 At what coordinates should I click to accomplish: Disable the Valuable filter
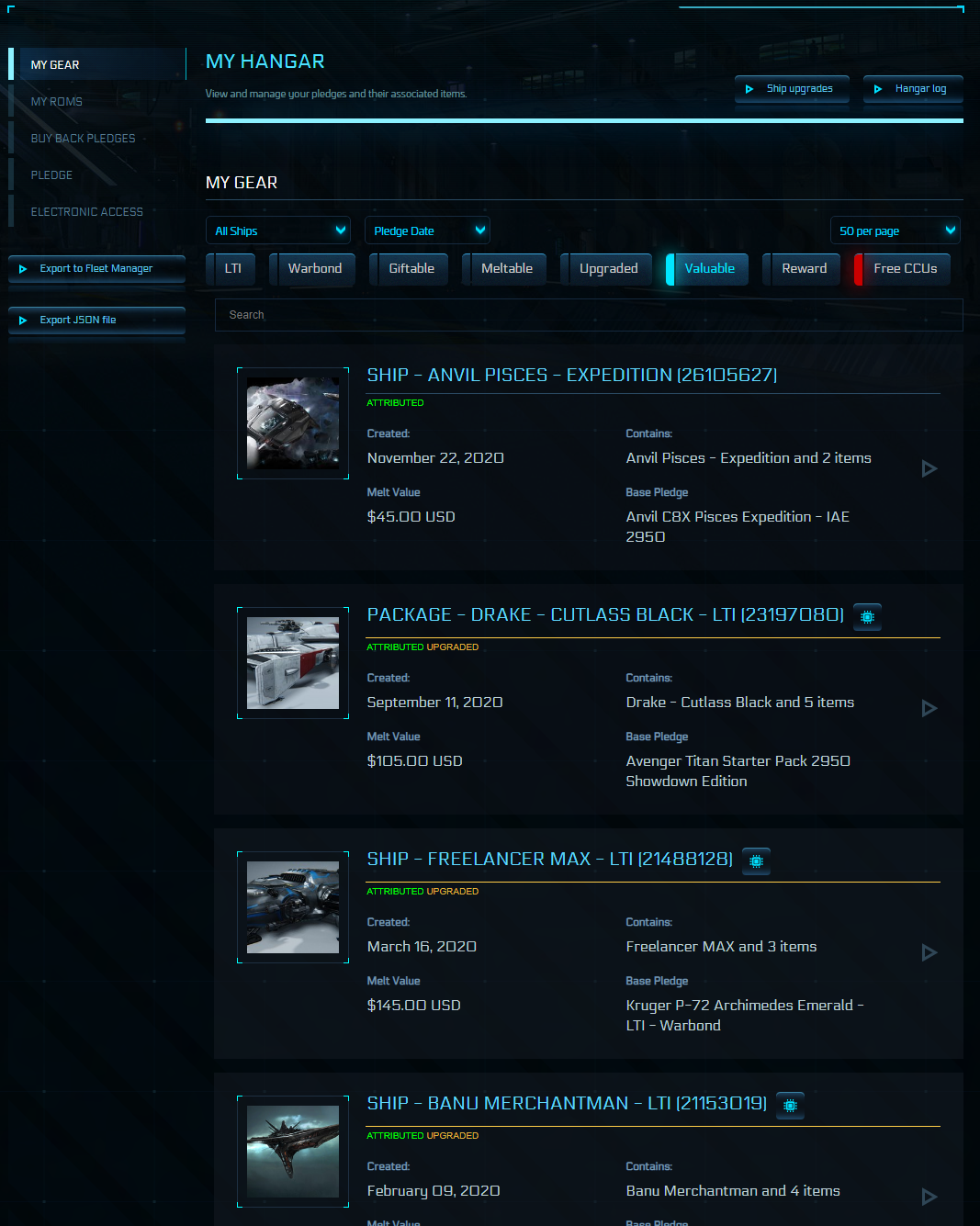[707, 269]
